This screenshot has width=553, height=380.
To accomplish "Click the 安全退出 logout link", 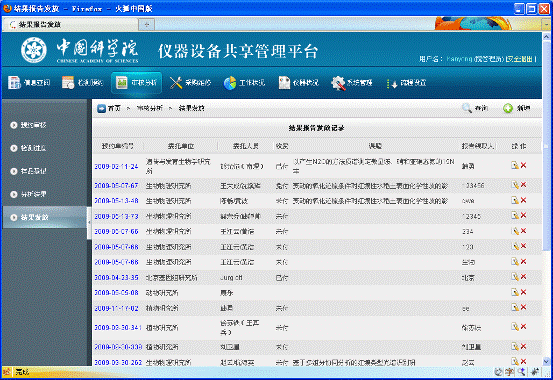I will point(519,59).
